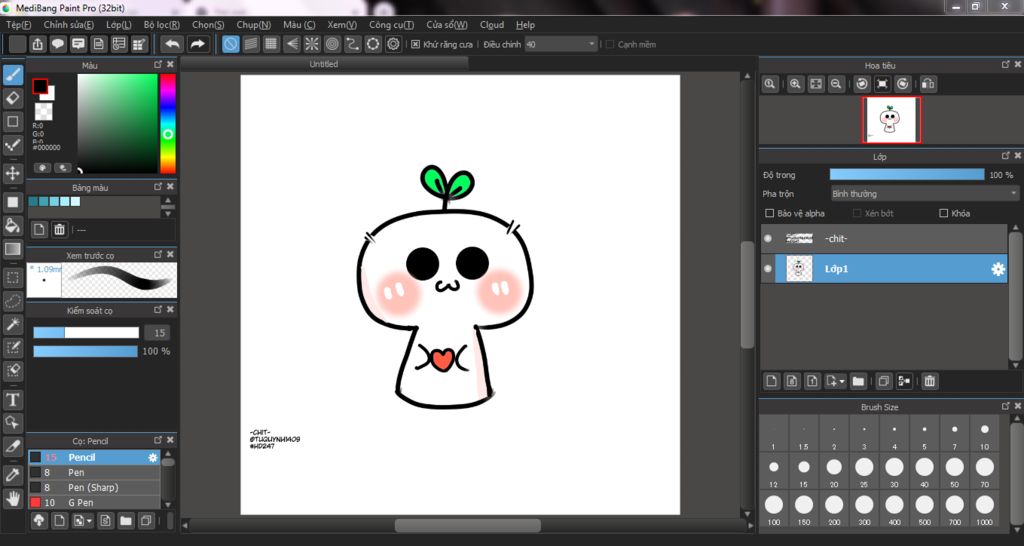Viewport: 1024px width, 546px height.
Task: Open the Tệp menu
Action: 18,25
